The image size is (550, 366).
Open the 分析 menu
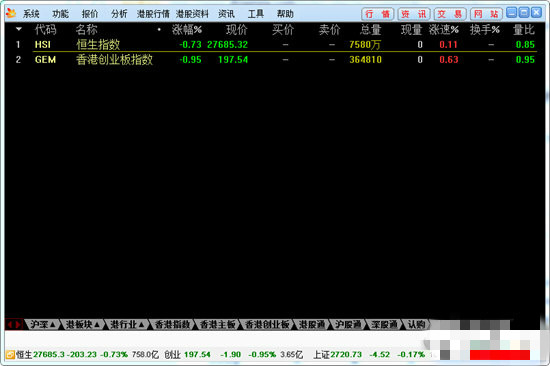119,14
